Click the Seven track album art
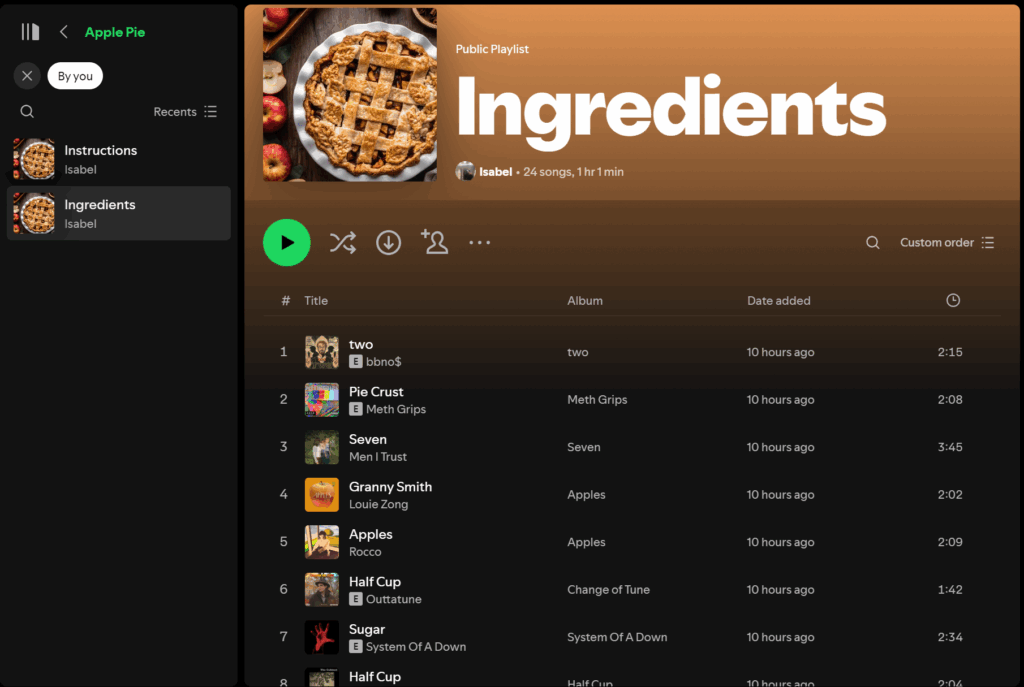 (x=322, y=447)
